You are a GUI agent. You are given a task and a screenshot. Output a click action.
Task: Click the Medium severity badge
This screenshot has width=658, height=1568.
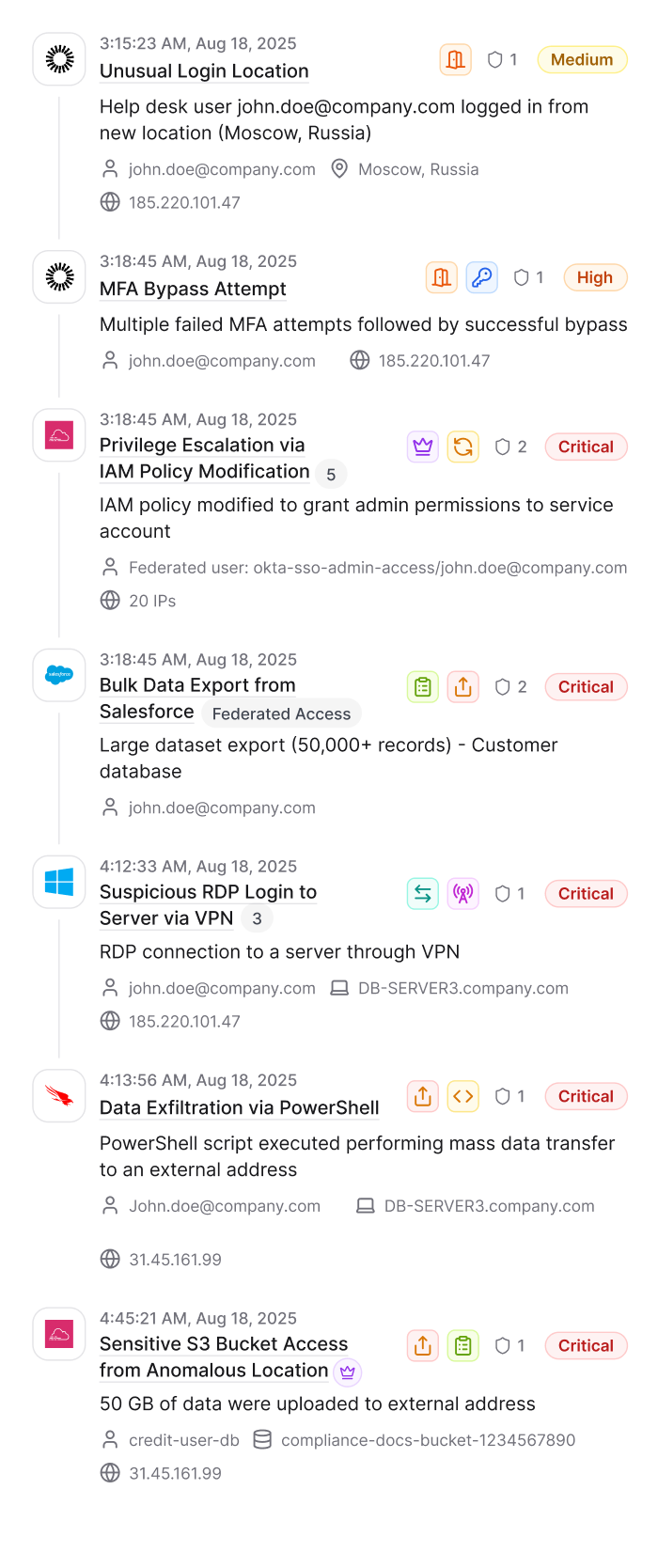[582, 59]
